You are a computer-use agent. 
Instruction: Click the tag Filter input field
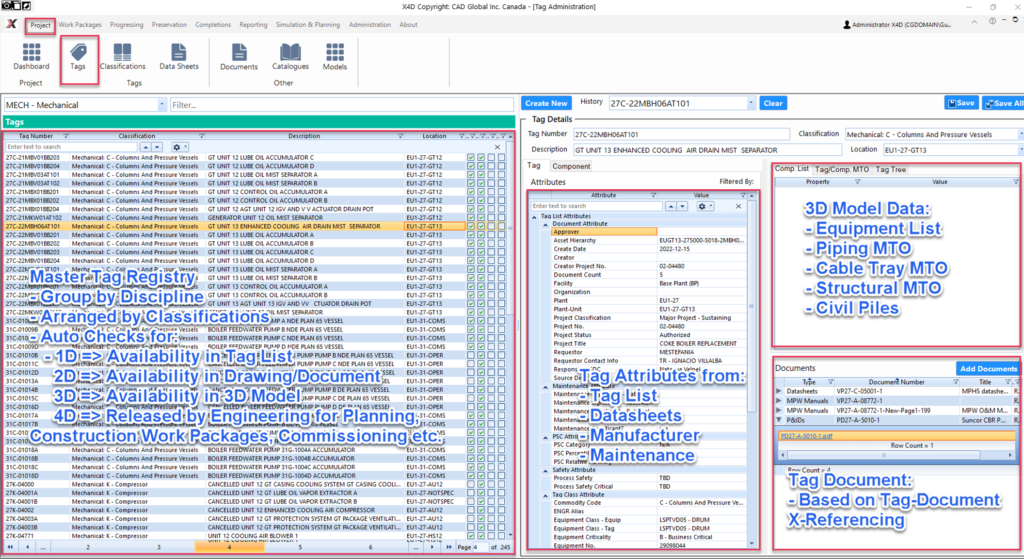pyautogui.click(x=340, y=104)
